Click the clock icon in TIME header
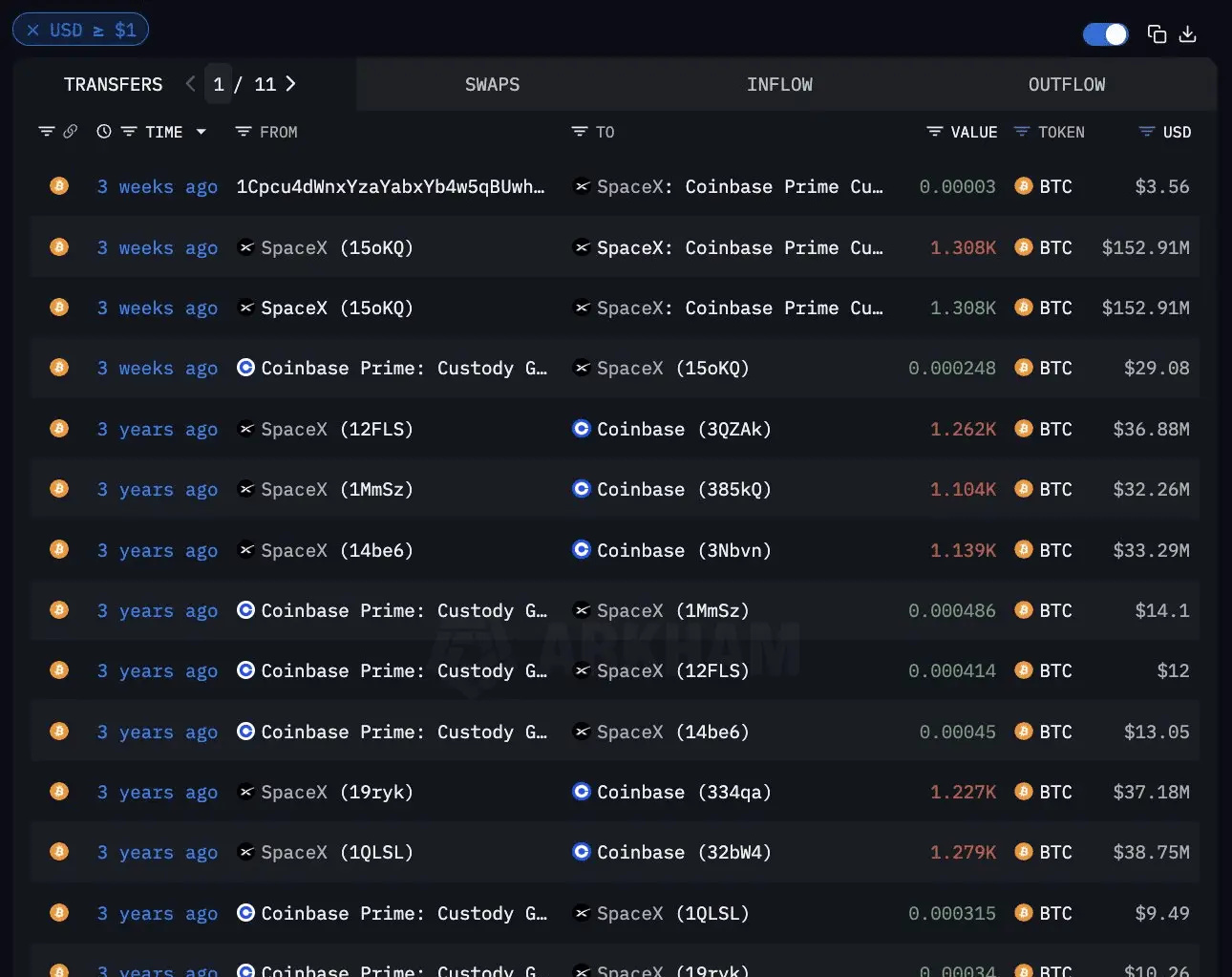This screenshot has height=977, width=1232. (104, 132)
